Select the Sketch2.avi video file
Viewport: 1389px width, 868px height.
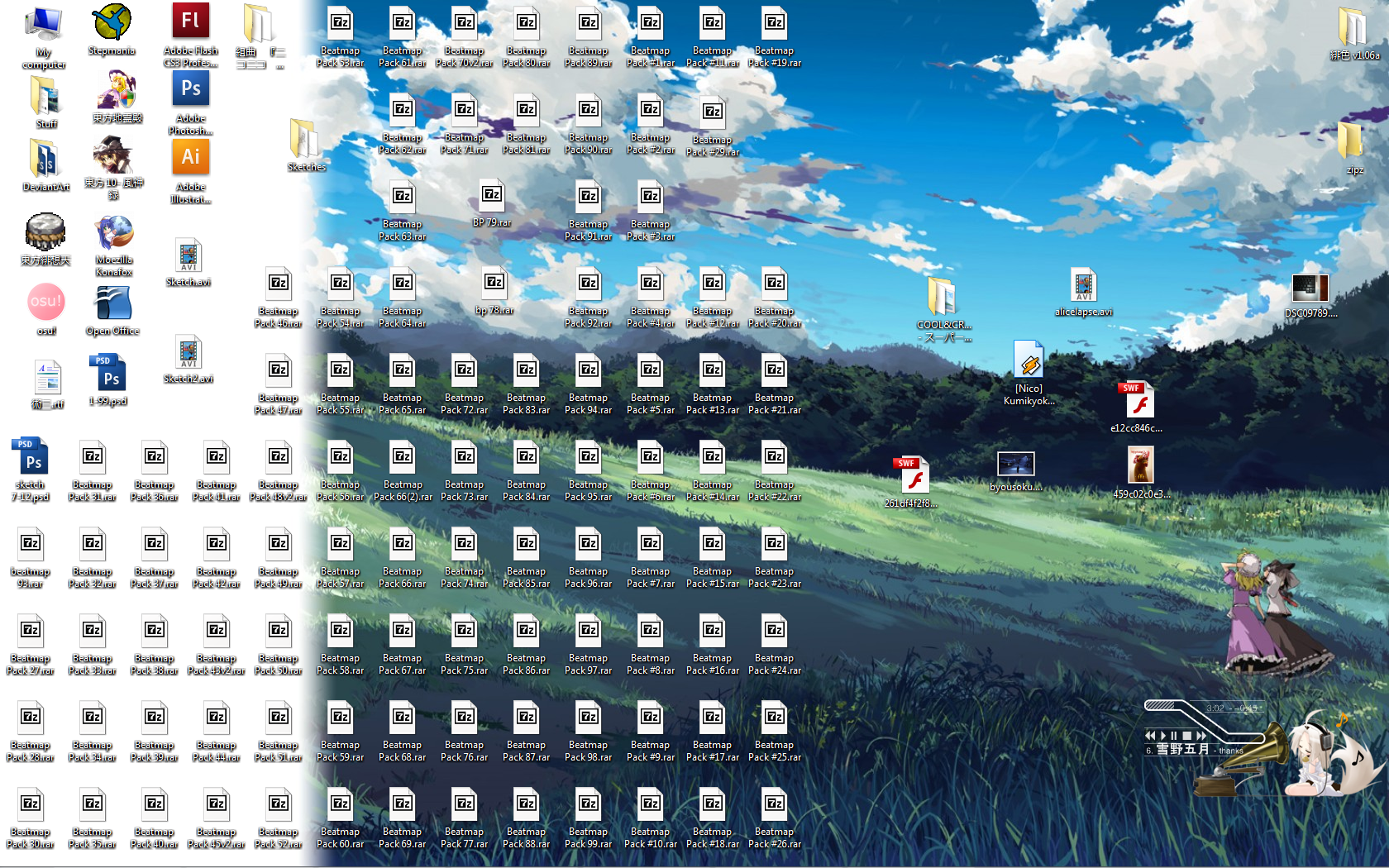coord(189,360)
